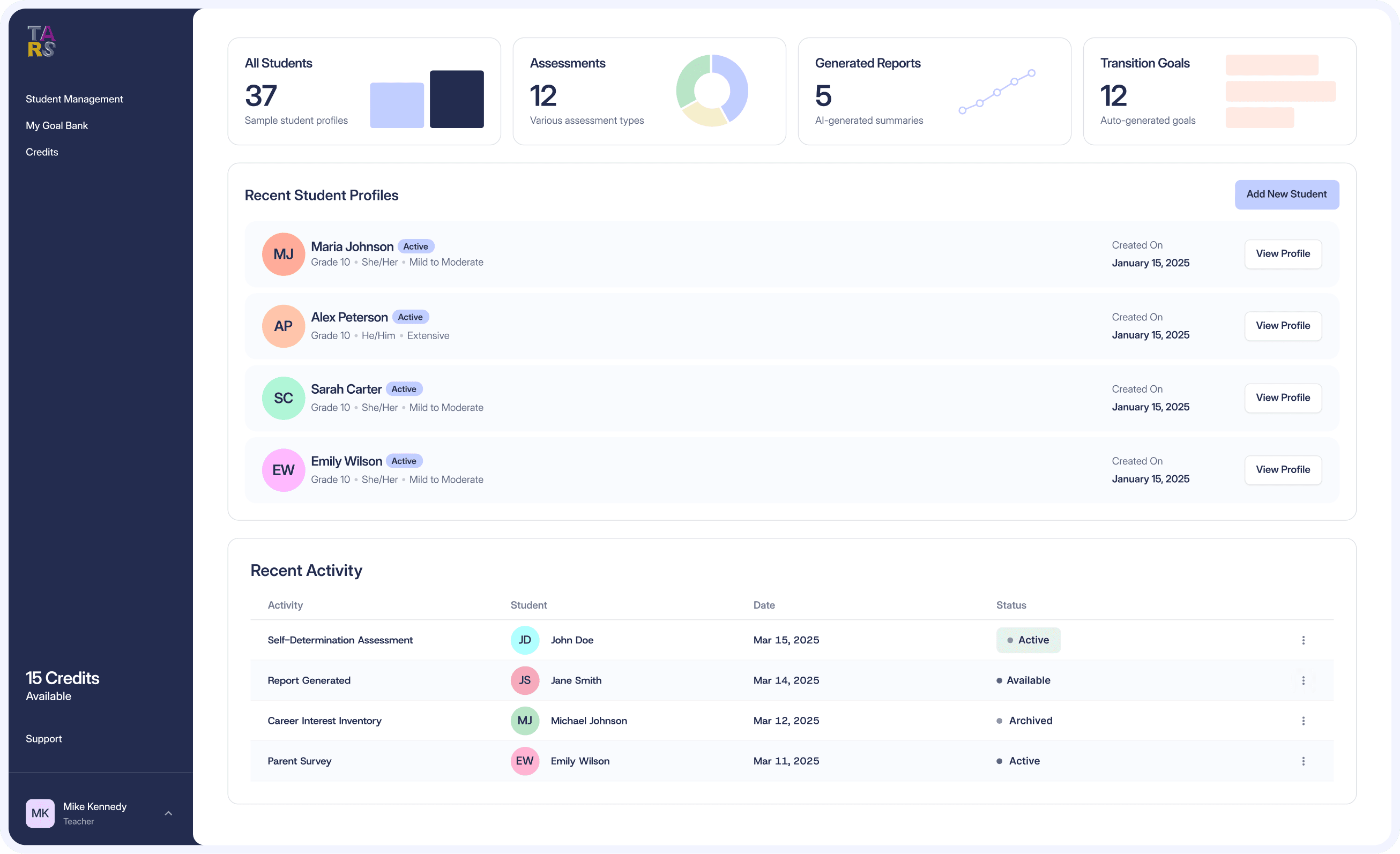Click Career Interest Inventory activity
Viewport: 1400px width, 854px height.
pos(324,721)
